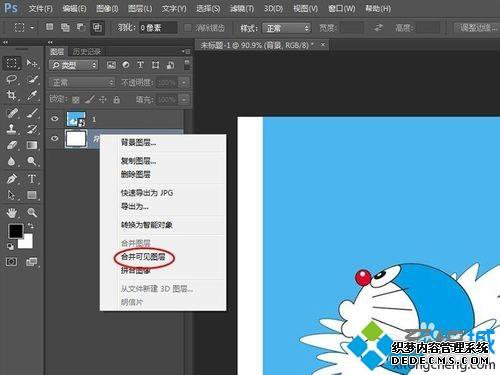
Task: Toggle lock position icon
Action: coord(103,99)
